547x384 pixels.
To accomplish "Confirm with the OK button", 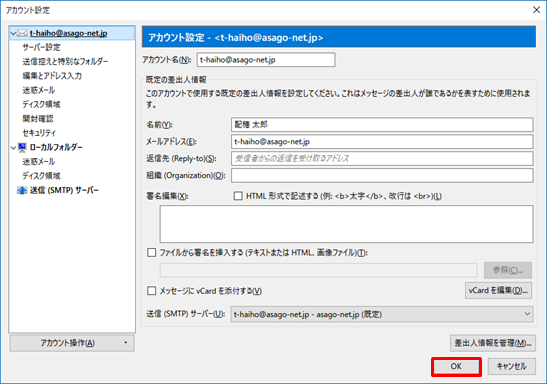I will pyautogui.click(x=456, y=367).
